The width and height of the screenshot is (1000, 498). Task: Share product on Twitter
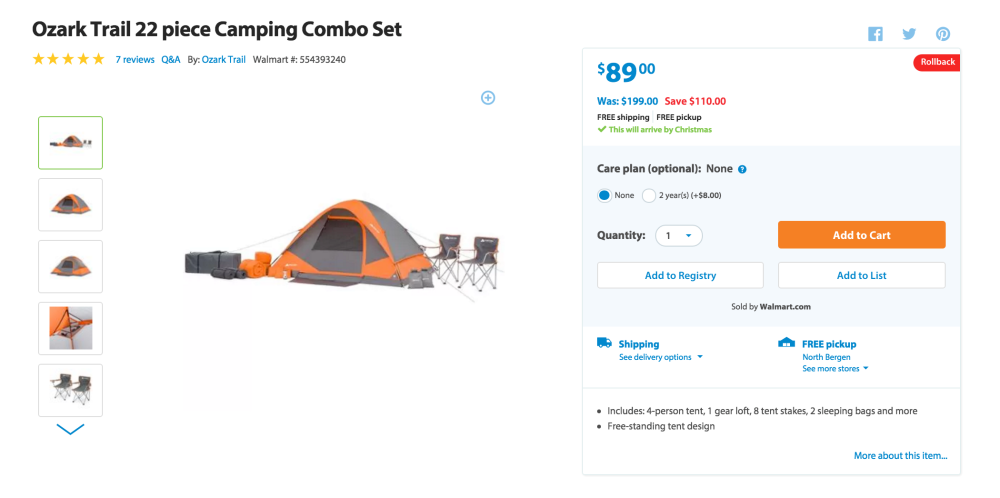click(x=909, y=34)
